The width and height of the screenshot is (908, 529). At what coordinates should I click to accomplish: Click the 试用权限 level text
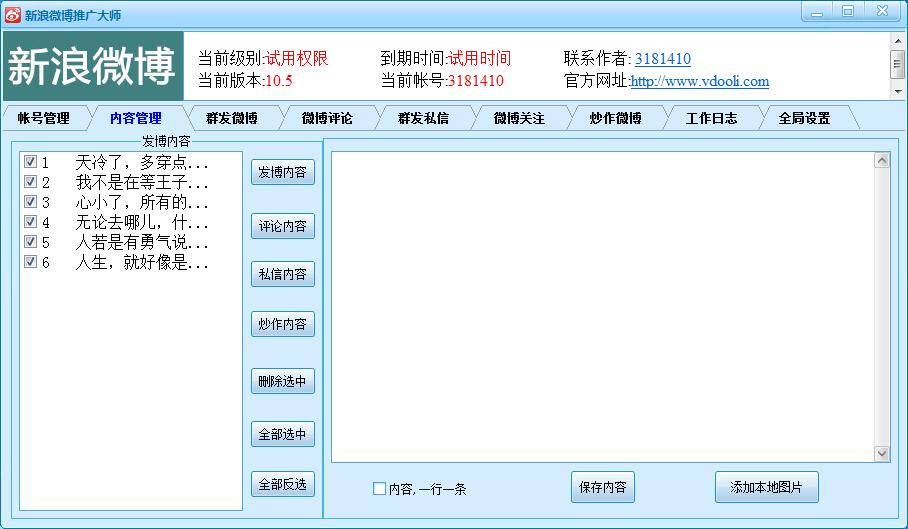[296, 58]
